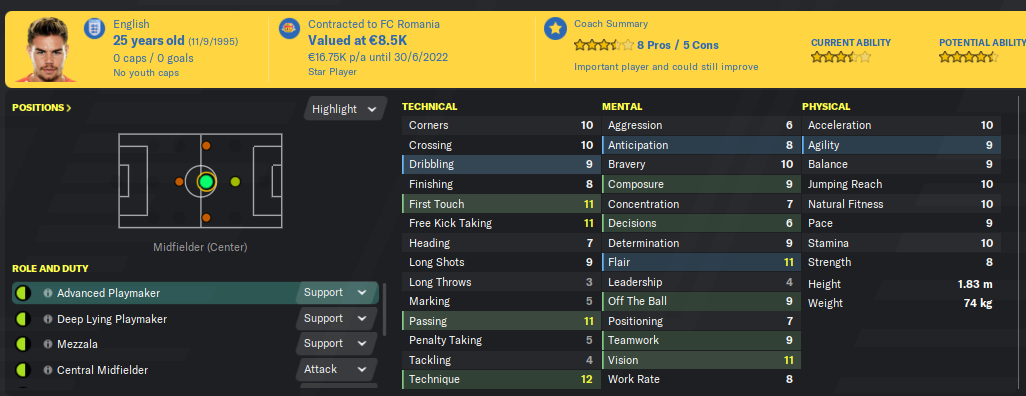This screenshot has width=1026, height=396.
Task: Click the player face portrait
Action: (47, 50)
